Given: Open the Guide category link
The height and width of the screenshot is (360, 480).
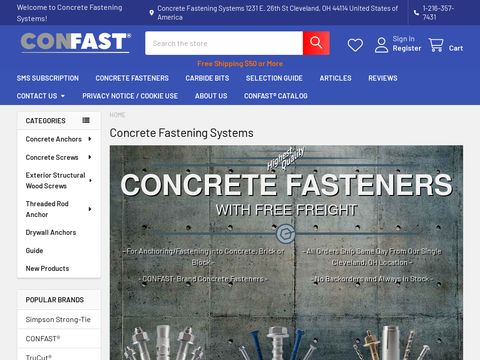Looking at the screenshot, I should tap(34, 250).
